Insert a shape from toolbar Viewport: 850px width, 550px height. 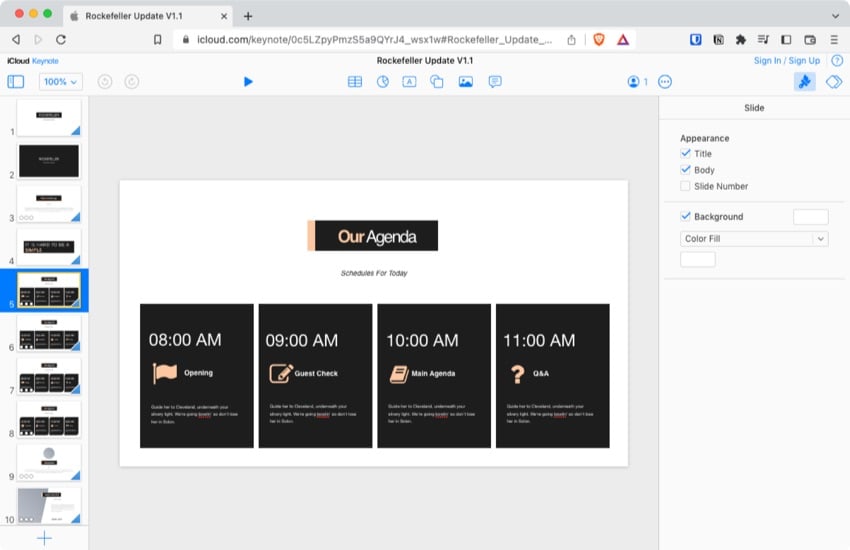(437, 82)
